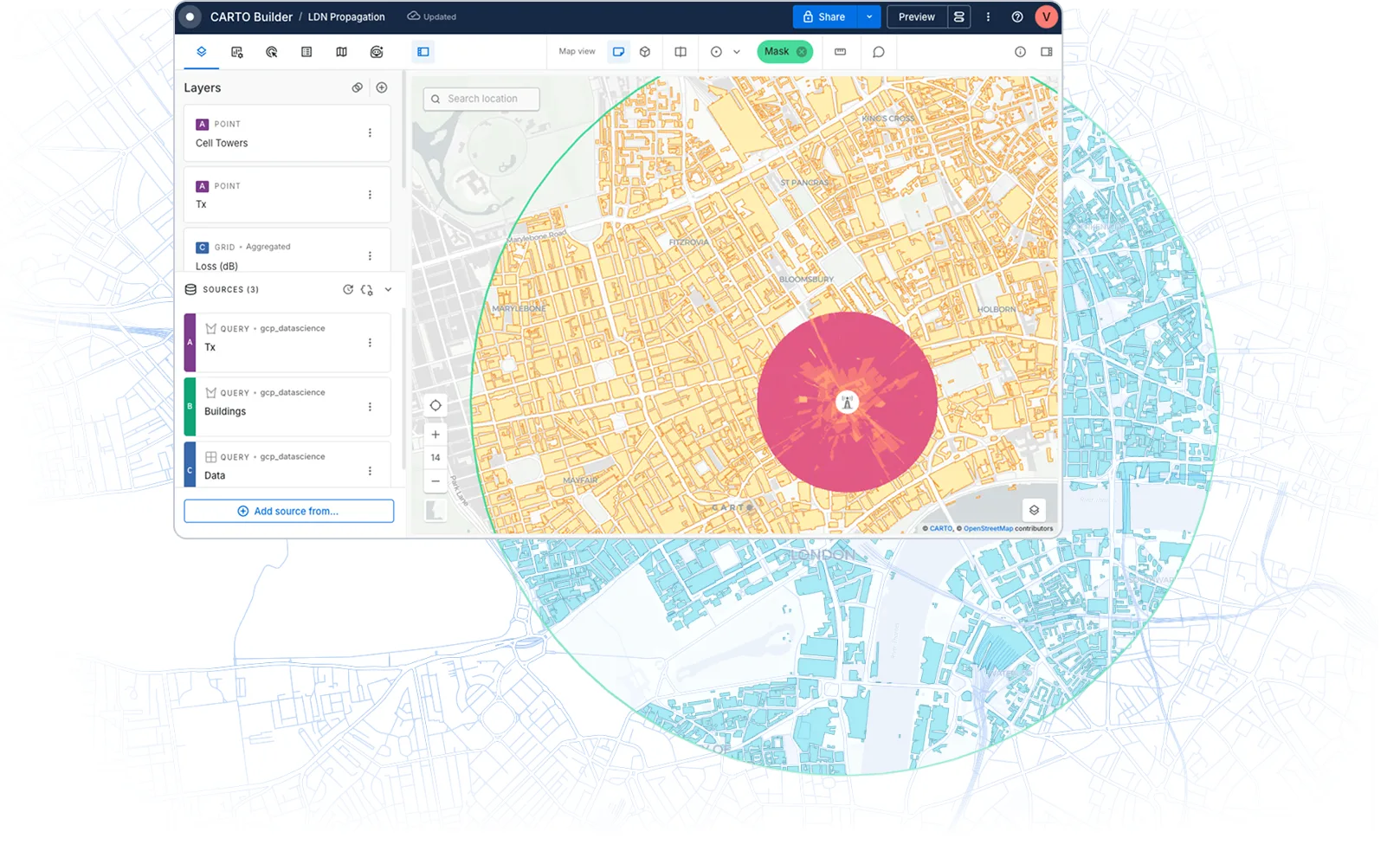This screenshot has height=851, width=1400.
Task: Select the 2D map view icon
Action: 618,52
